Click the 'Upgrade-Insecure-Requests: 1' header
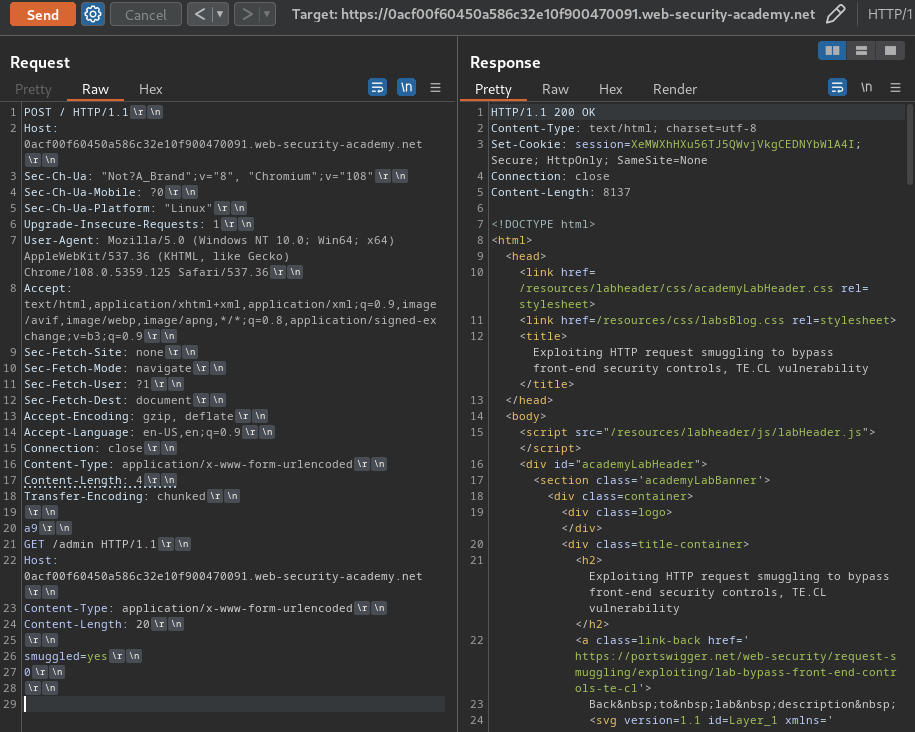The width and height of the screenshot is (915, 732). click(x=121, y=224)
